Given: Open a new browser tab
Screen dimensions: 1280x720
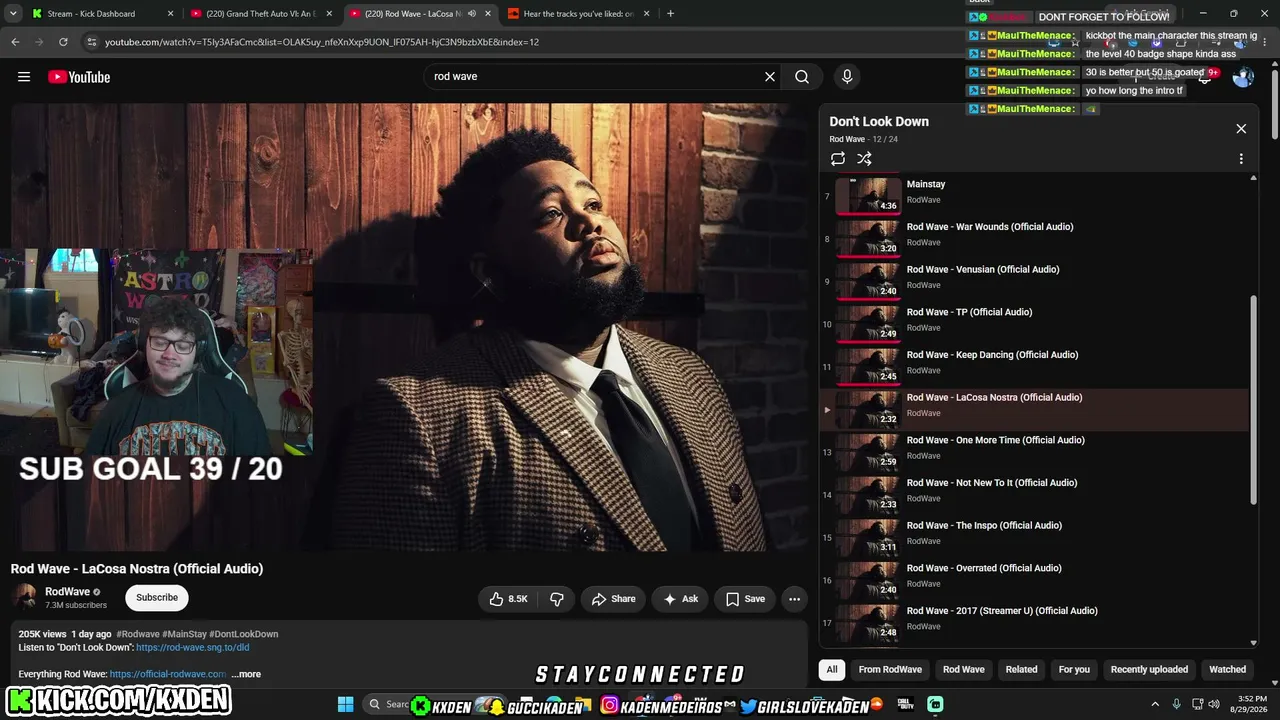Looking at the screenshot, I should (670, 14).
